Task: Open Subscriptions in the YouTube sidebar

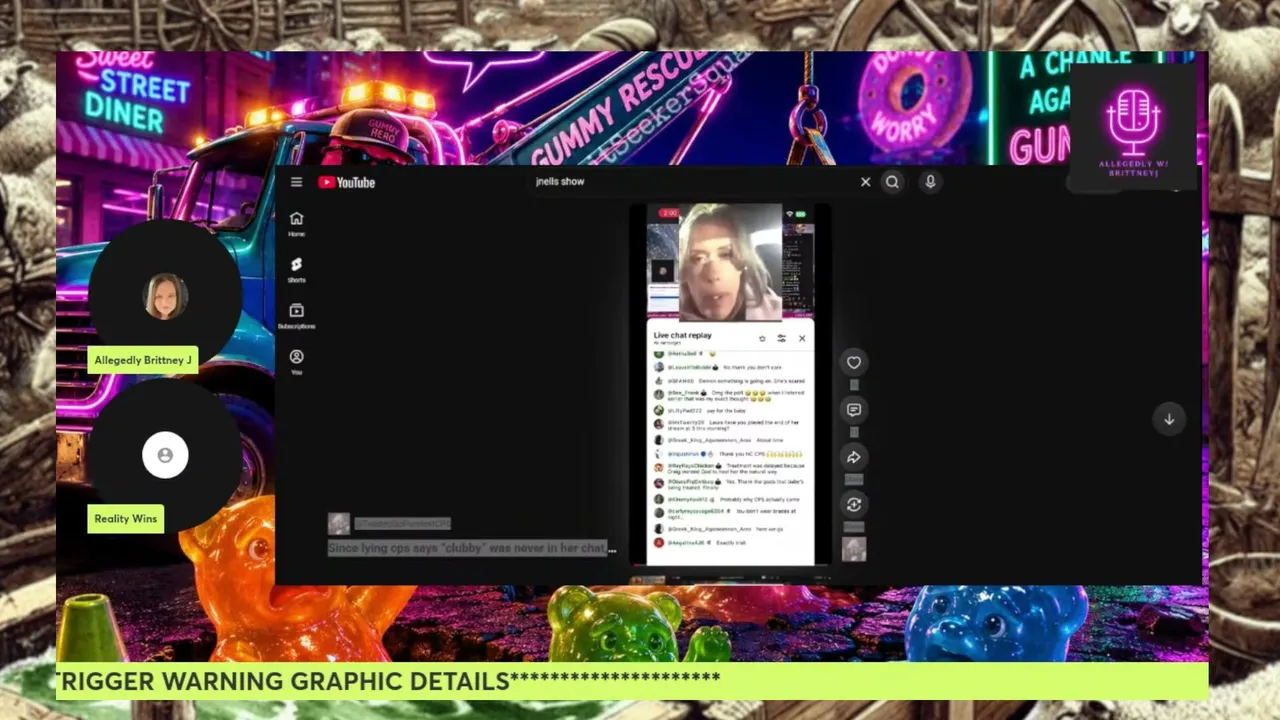Action: point(296,316)
